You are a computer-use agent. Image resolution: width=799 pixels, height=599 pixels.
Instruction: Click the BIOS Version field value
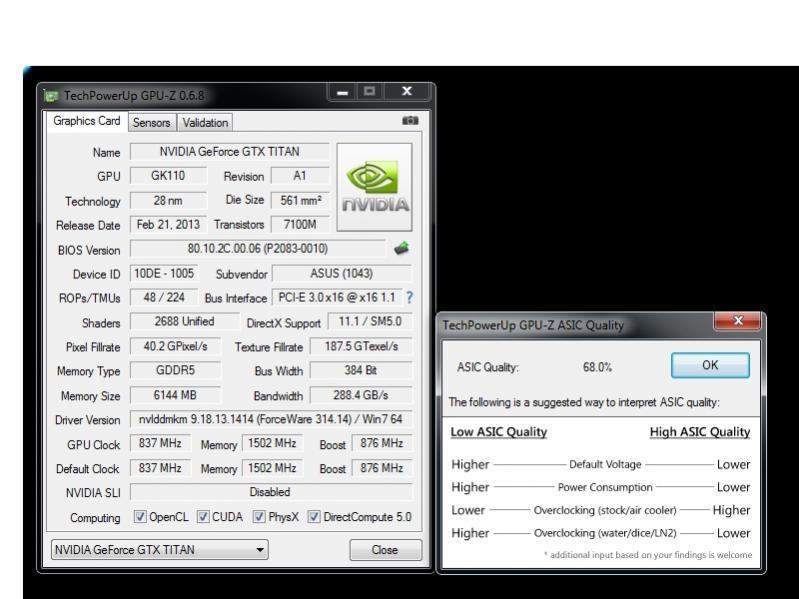point(258,249)
